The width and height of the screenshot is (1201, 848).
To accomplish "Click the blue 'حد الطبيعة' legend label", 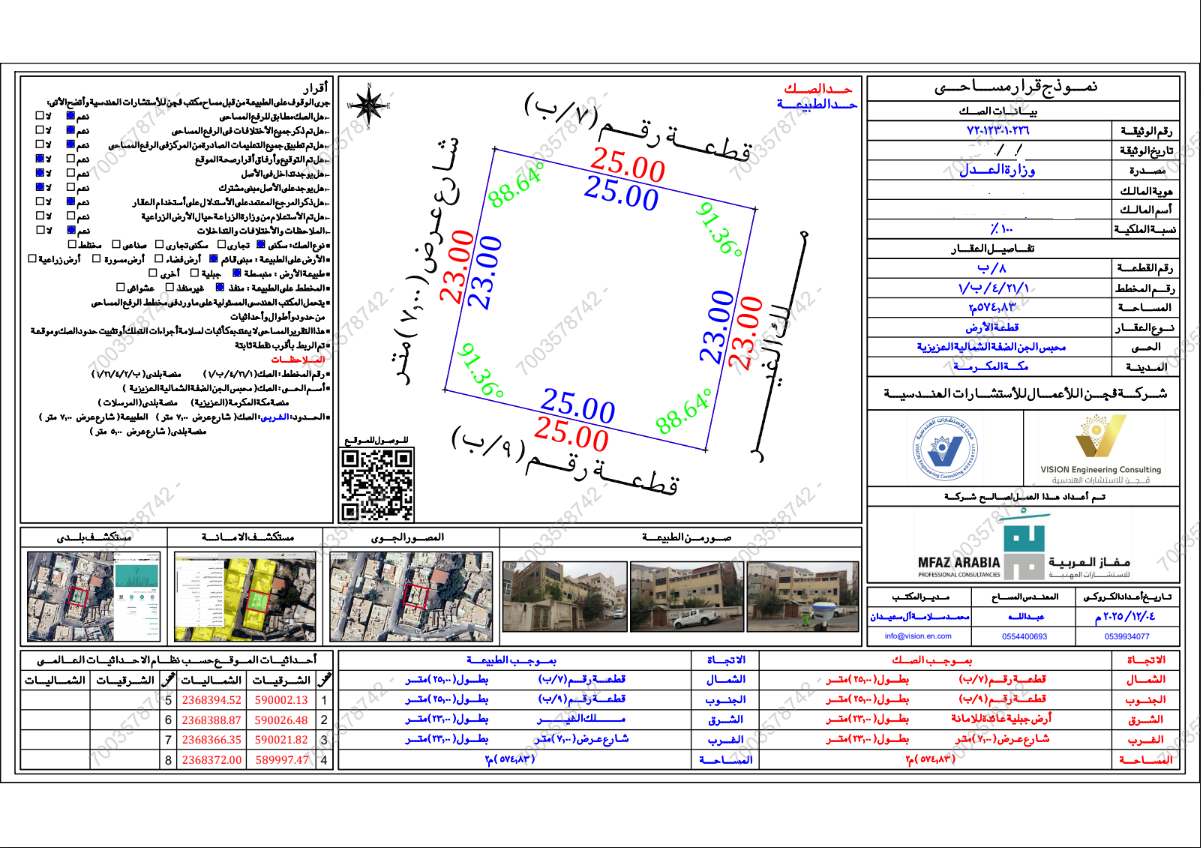I will [819, 103].
